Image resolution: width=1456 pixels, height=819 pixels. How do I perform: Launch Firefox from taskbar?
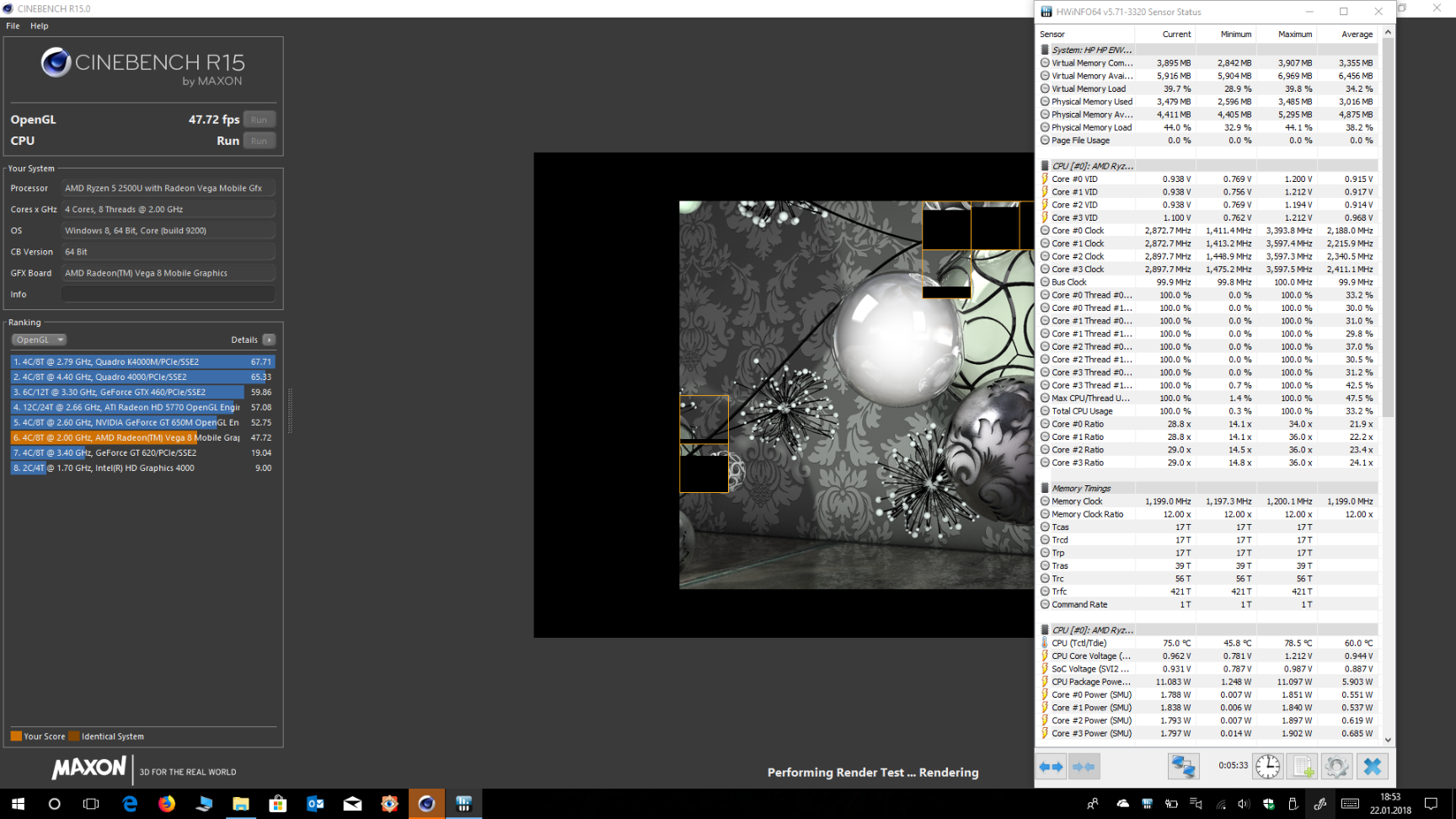(167, 804)
